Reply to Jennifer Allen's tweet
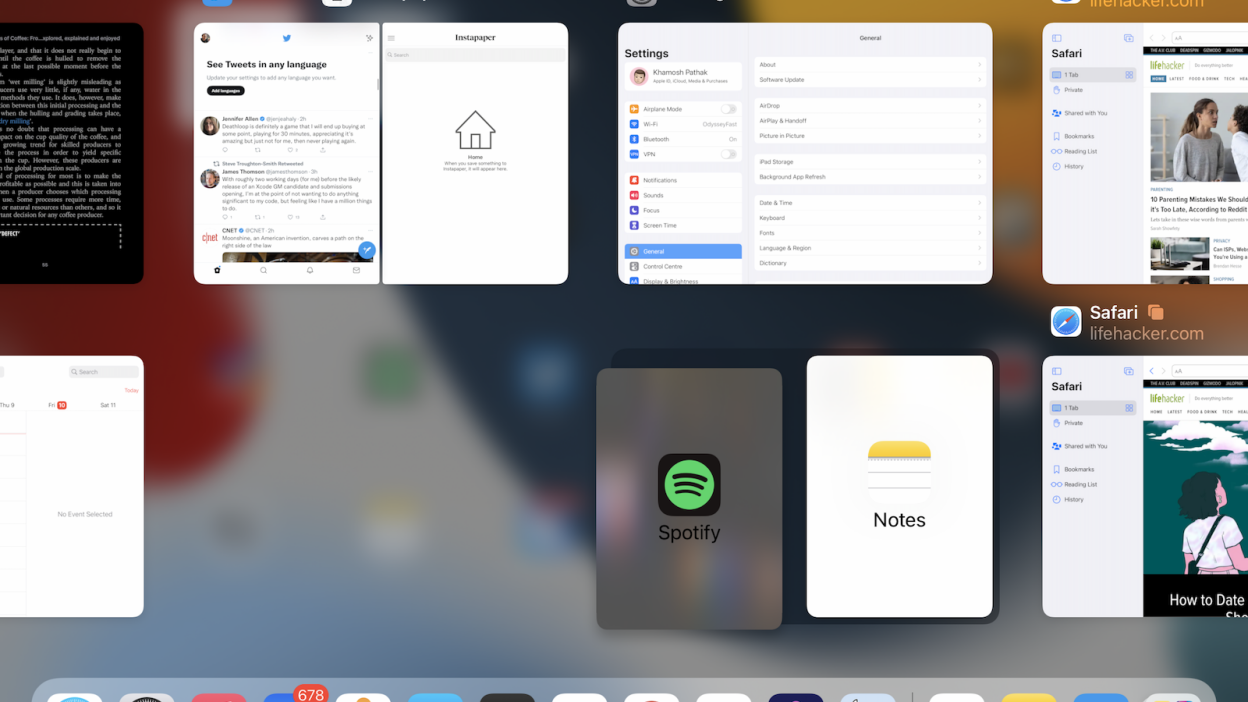Viewport: 1248px width, 702px height. point(225,150)
